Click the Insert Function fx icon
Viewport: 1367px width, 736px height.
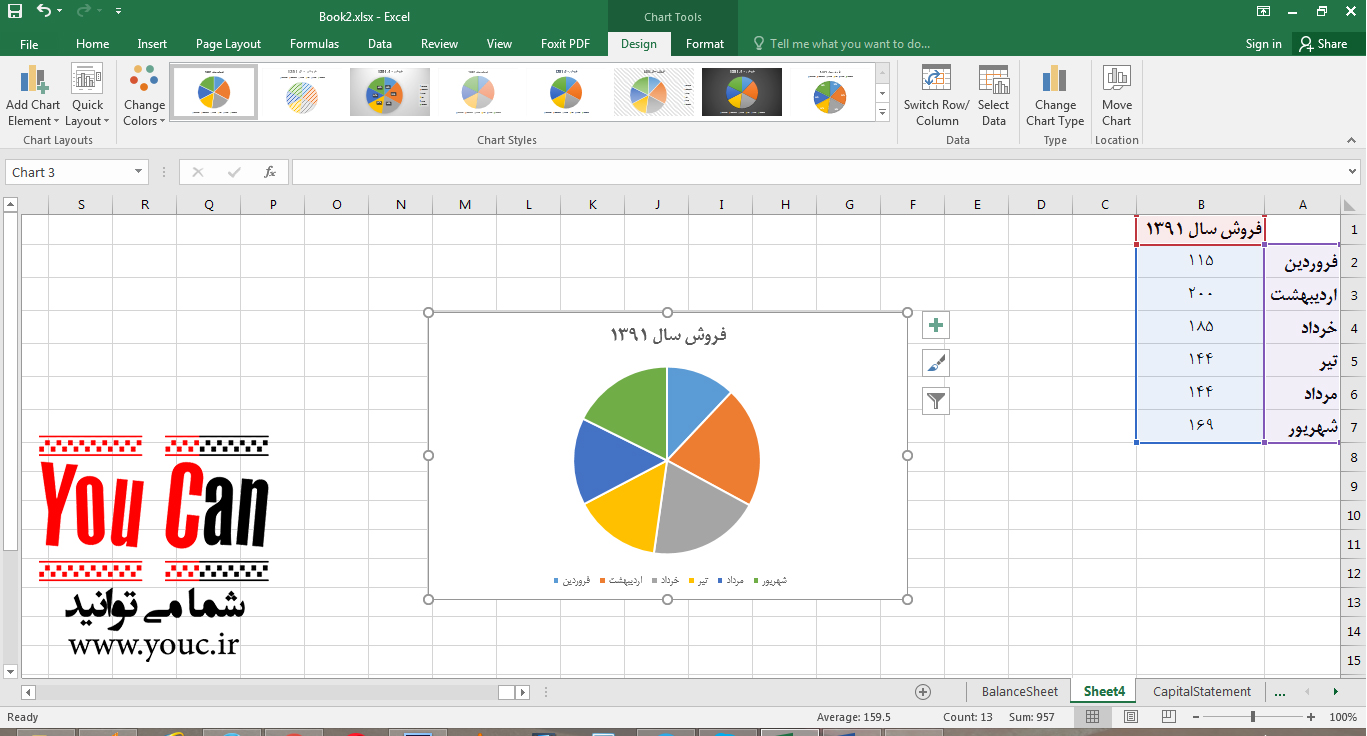(x=270, y=172)
